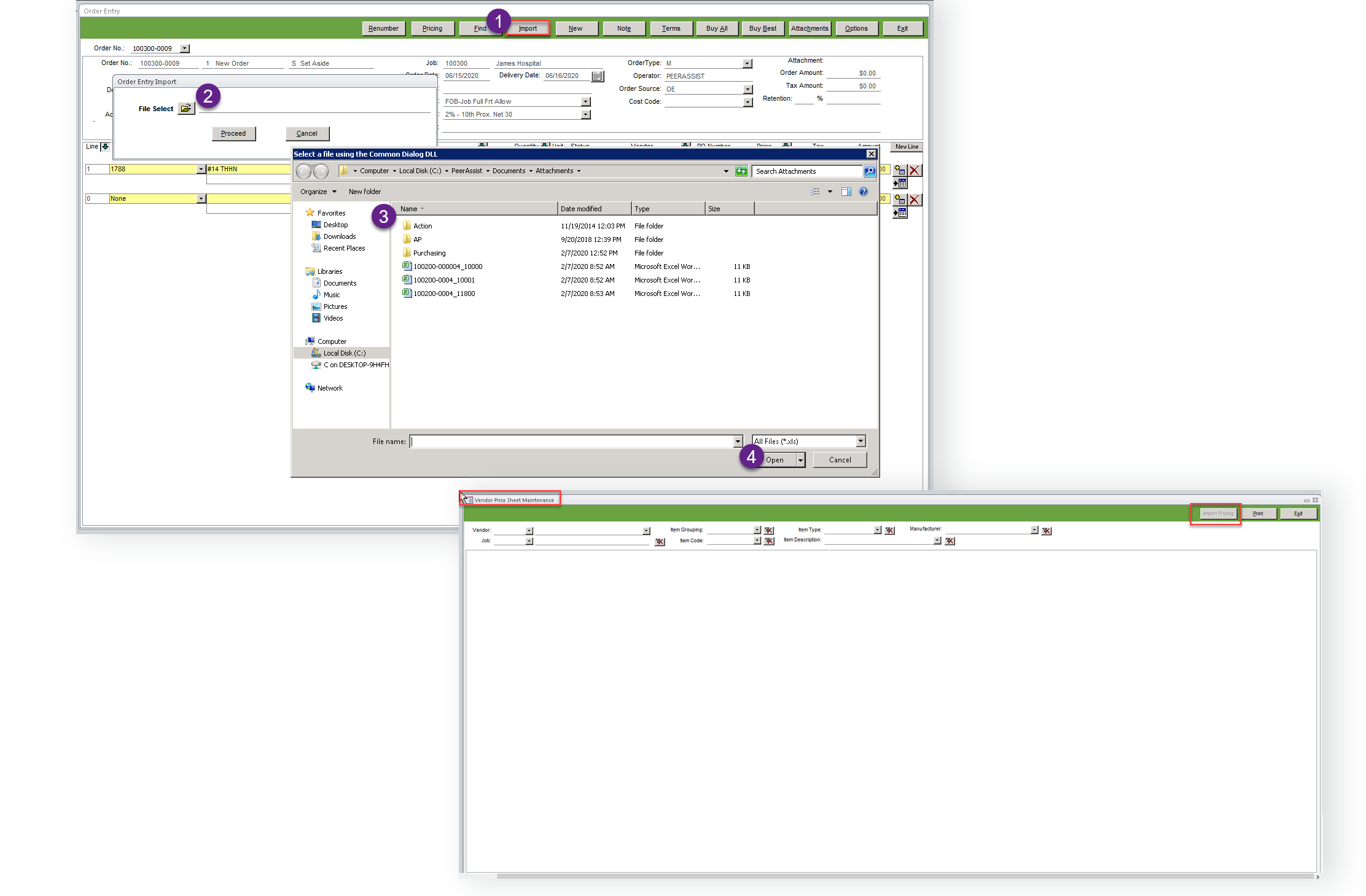This screenshot has height=896, width=1366.
Task: Open the Order Source dropdown
Action: coord(747,90)
